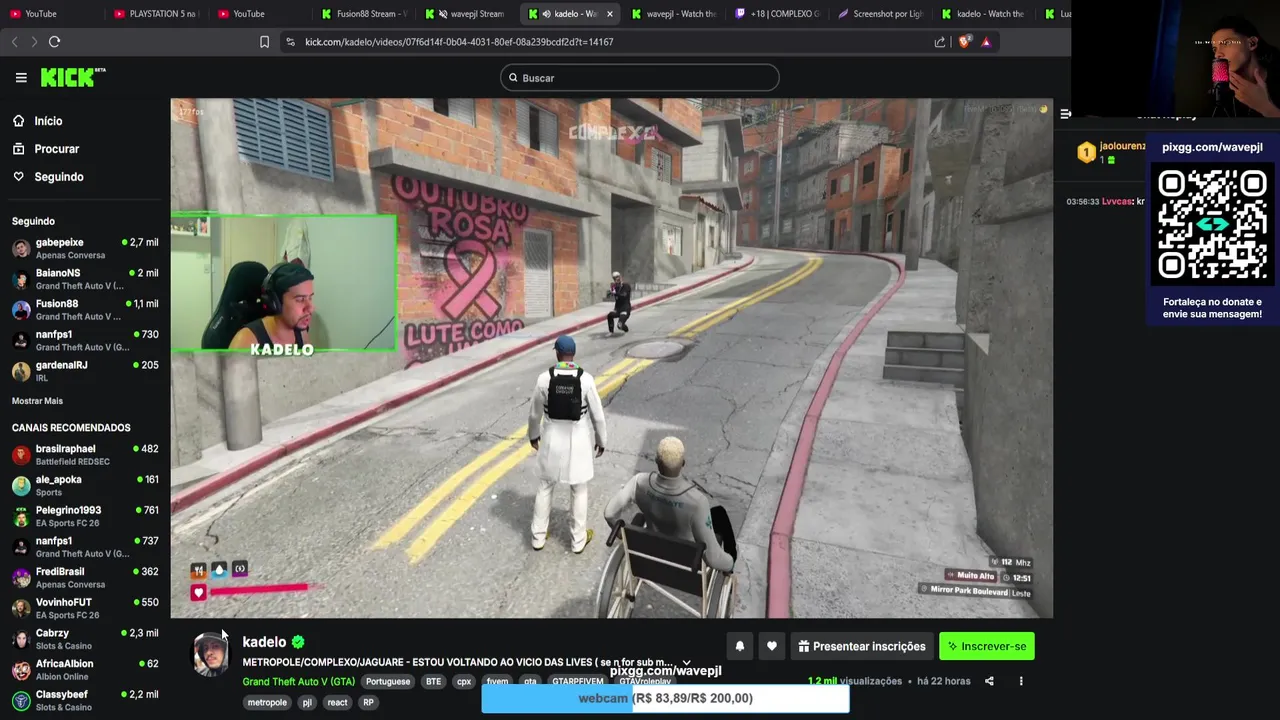
Task: Open gardenalRJ channel in sidebar
Action: [85, 371]
